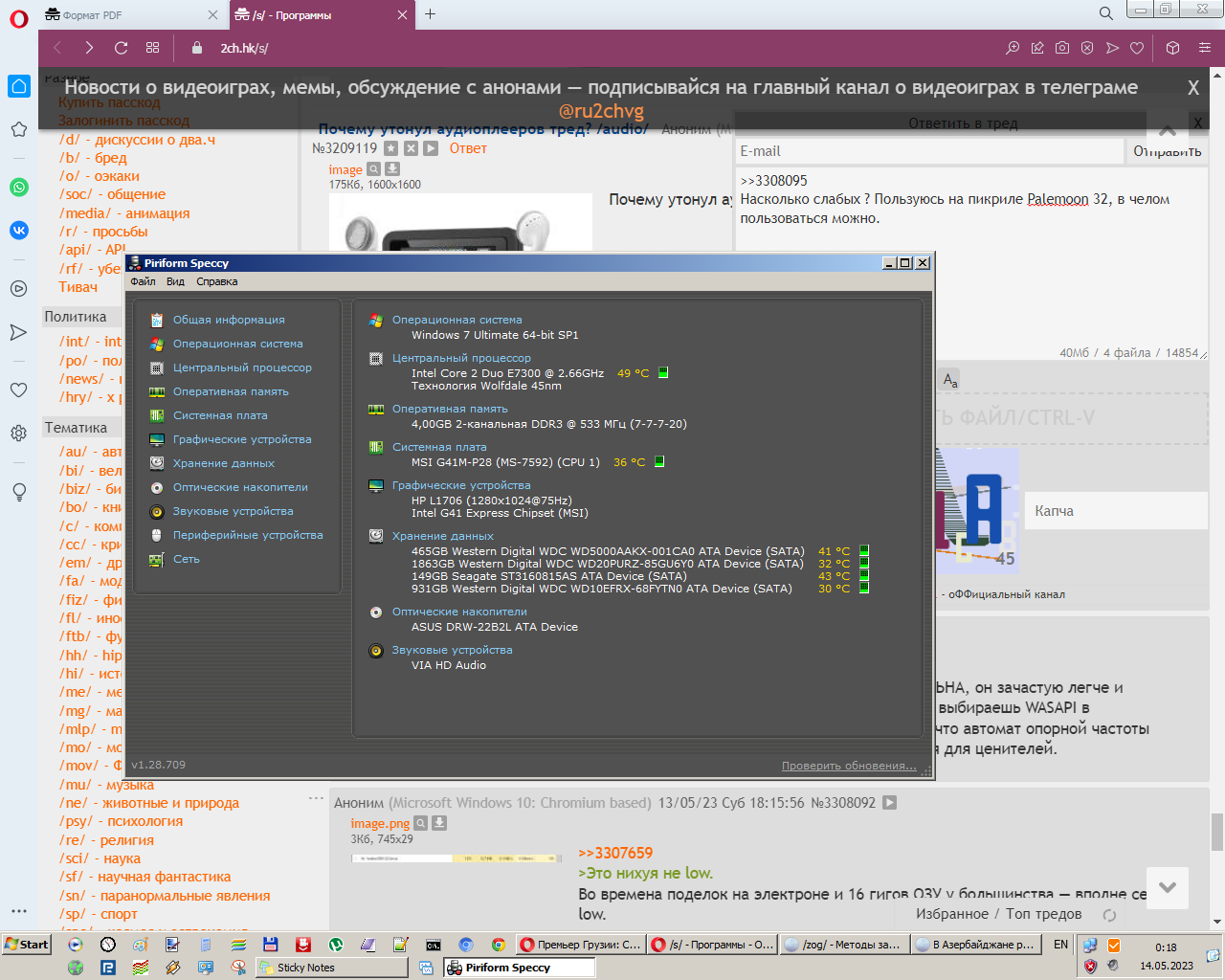The image size is (1225, 980).
Task: Open WhatsApp messenger in the sidebar
Action: [x=19, y=188]
